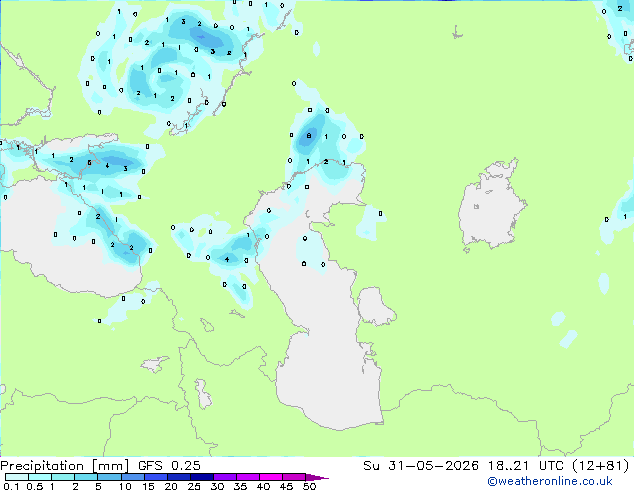Pick the 15 to 20 mm legend swatch
Image resolution: width=634 pixels, height=490 pixels.
pos(155,477)
